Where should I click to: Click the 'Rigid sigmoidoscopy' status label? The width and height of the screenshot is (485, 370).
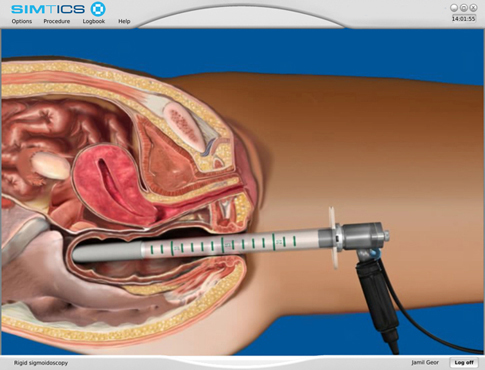point(41,363)
